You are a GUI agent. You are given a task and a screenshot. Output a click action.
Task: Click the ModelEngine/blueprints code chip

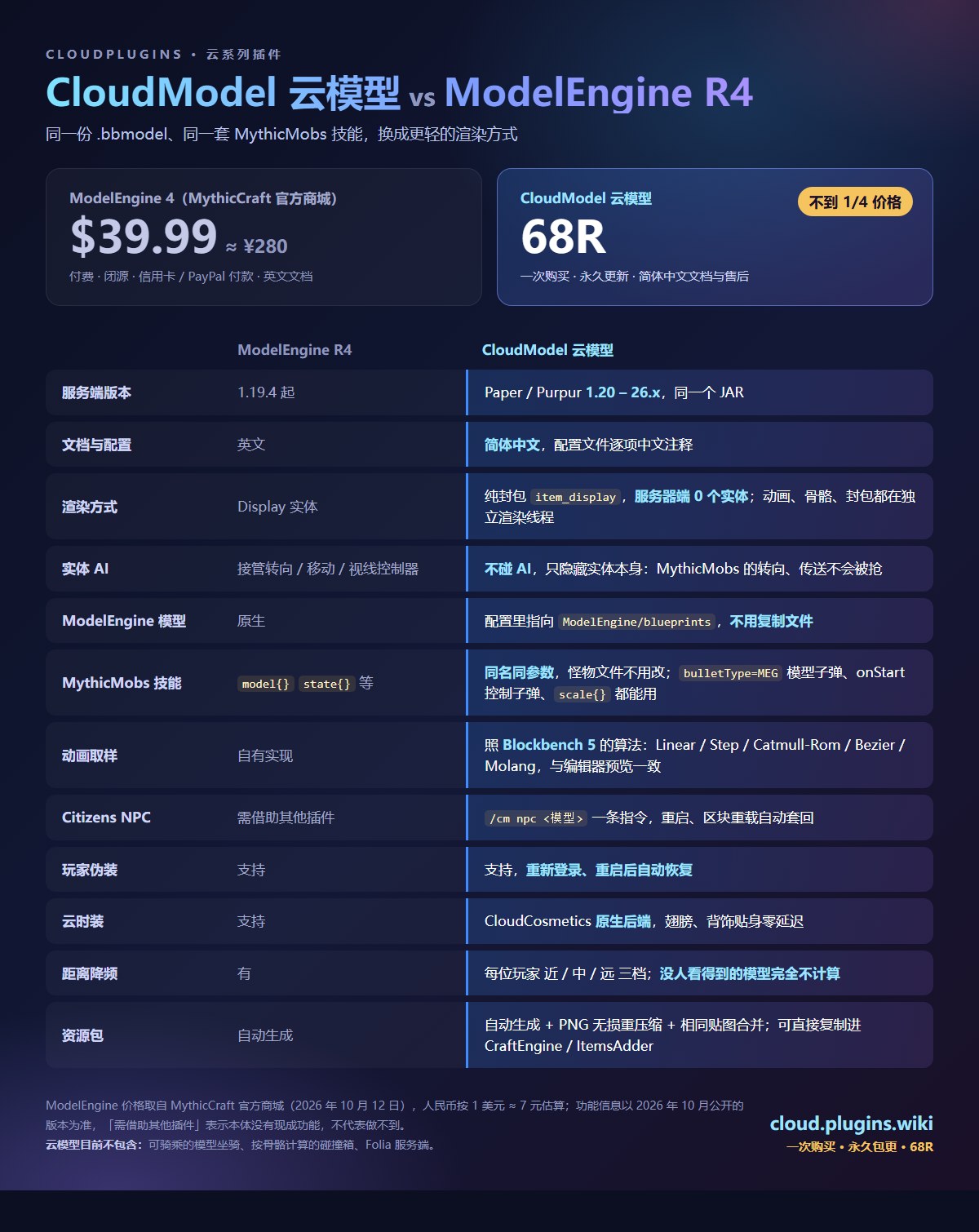click(636, 622)
